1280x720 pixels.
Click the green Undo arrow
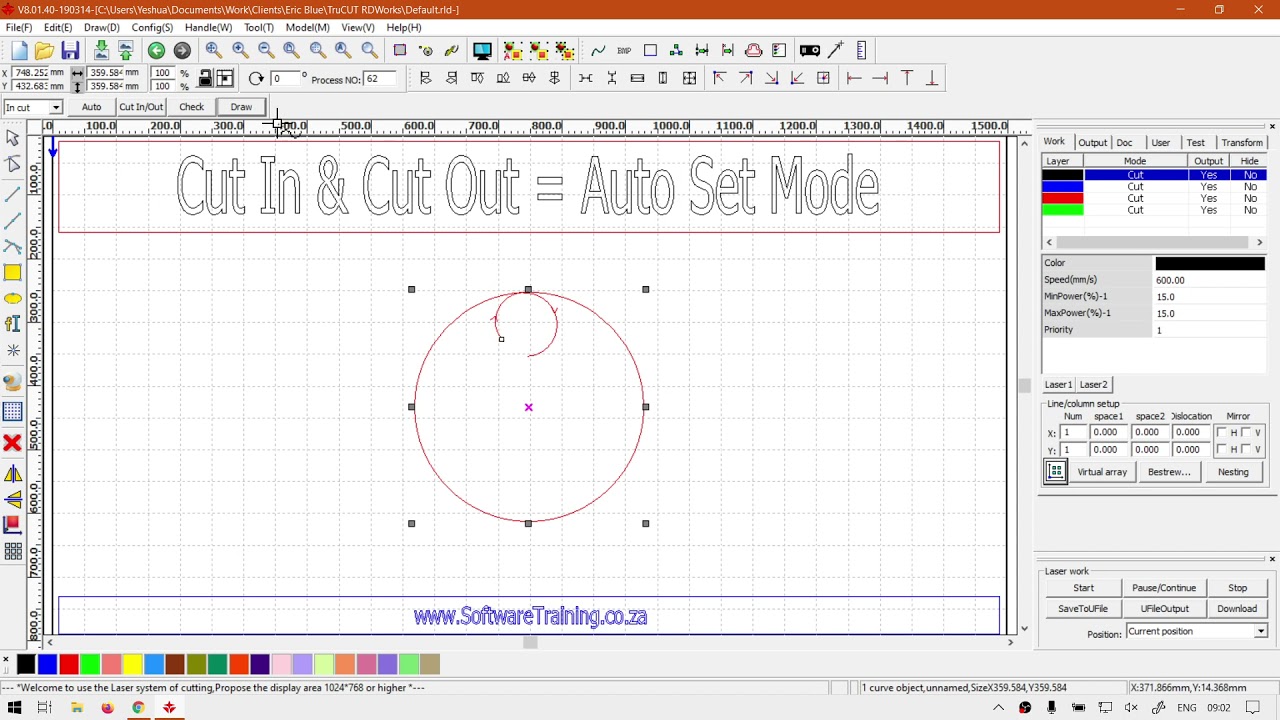point(156,51)
